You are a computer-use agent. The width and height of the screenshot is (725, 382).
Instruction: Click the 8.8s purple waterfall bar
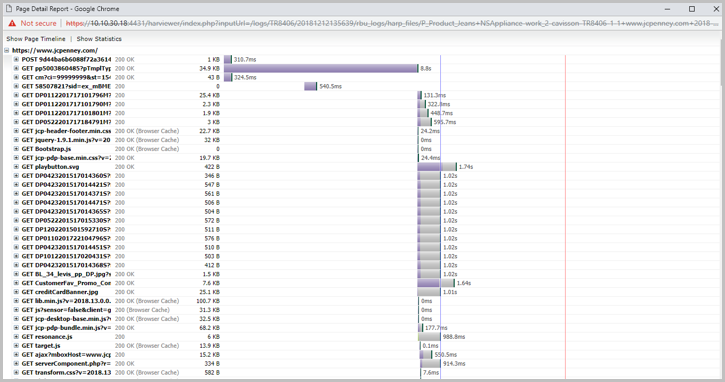(321, 68)
